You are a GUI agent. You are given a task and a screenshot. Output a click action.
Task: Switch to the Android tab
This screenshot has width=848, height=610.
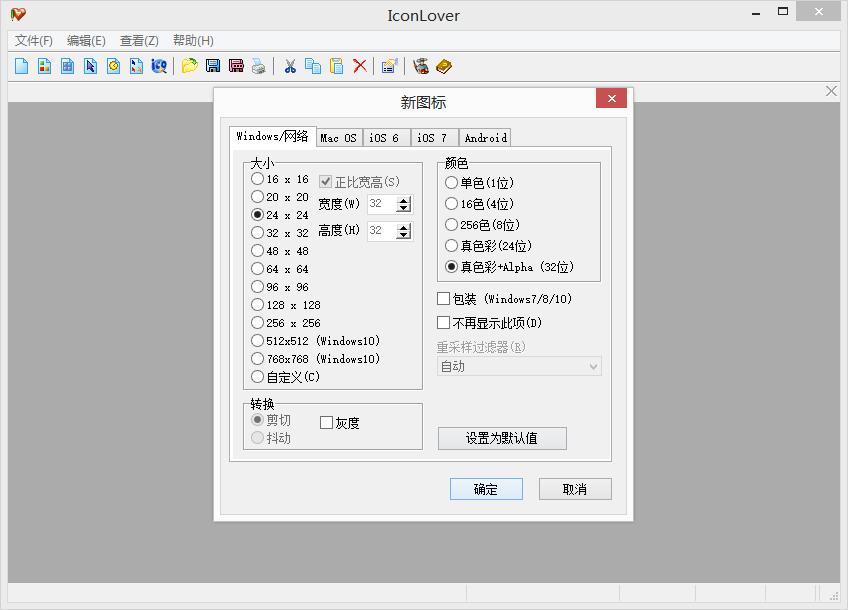(x=484, y=137)
